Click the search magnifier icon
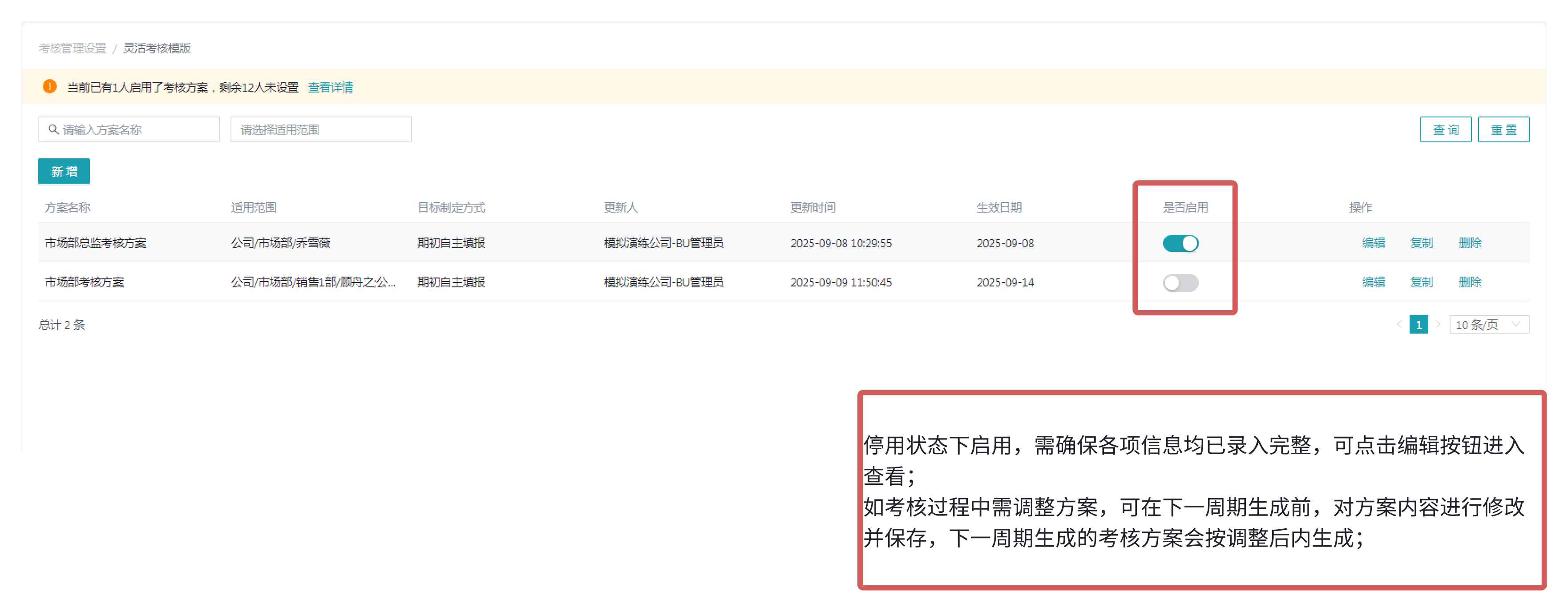Viewport: 1568px width, 612px height. (53, 129)
